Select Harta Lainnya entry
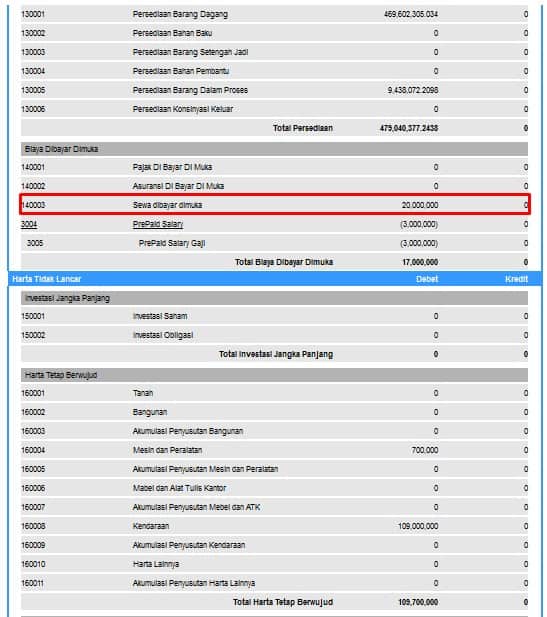This screenshot has height=617, width=547. click(156, 564)
